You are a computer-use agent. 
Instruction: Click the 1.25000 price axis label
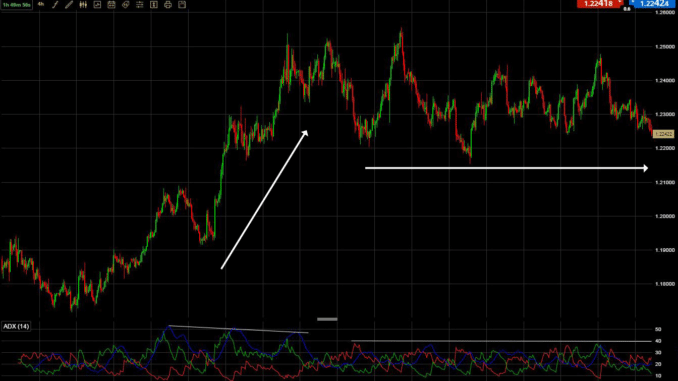tap(664, 47)
